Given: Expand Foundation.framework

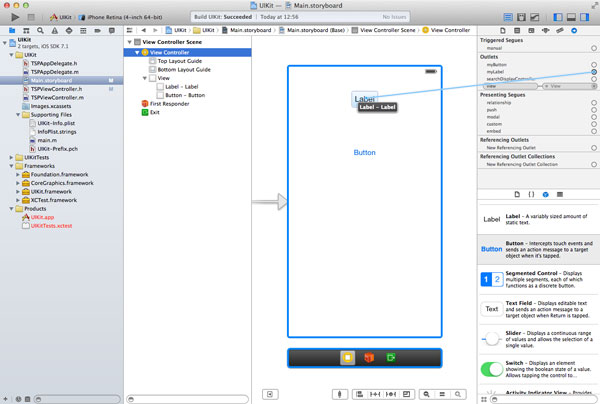Looking at the screenshot, I should [18, 174].
